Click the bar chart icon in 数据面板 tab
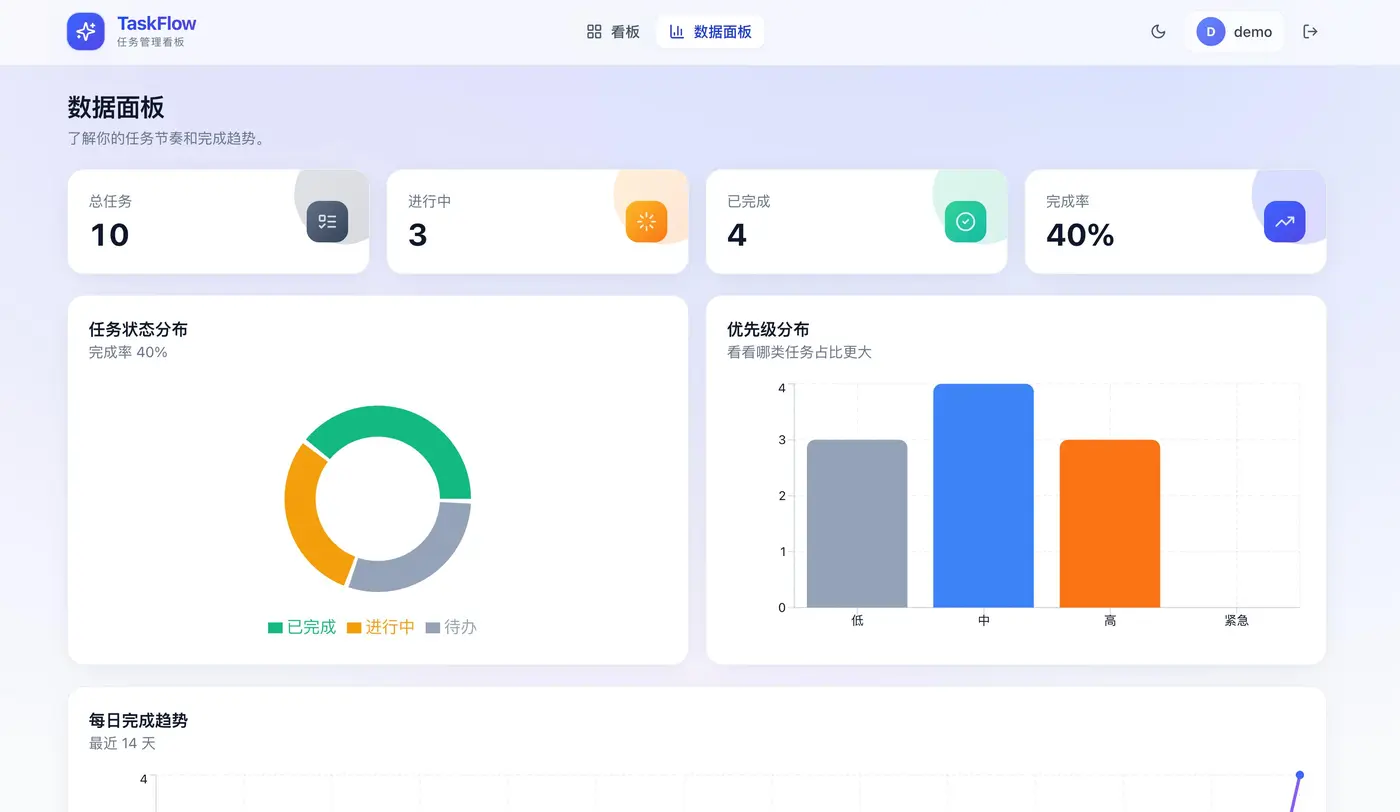The height and width of the screenshot is (812, 1400). pos(677,31)
